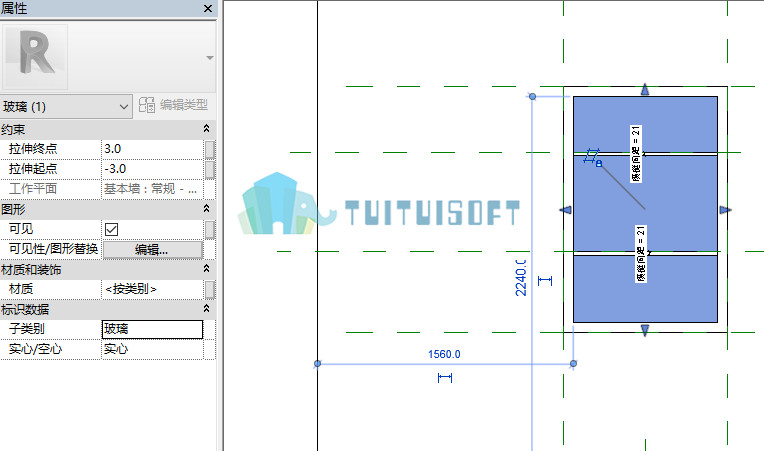Click the upper parameter label ending in = 21

[636, 153]
